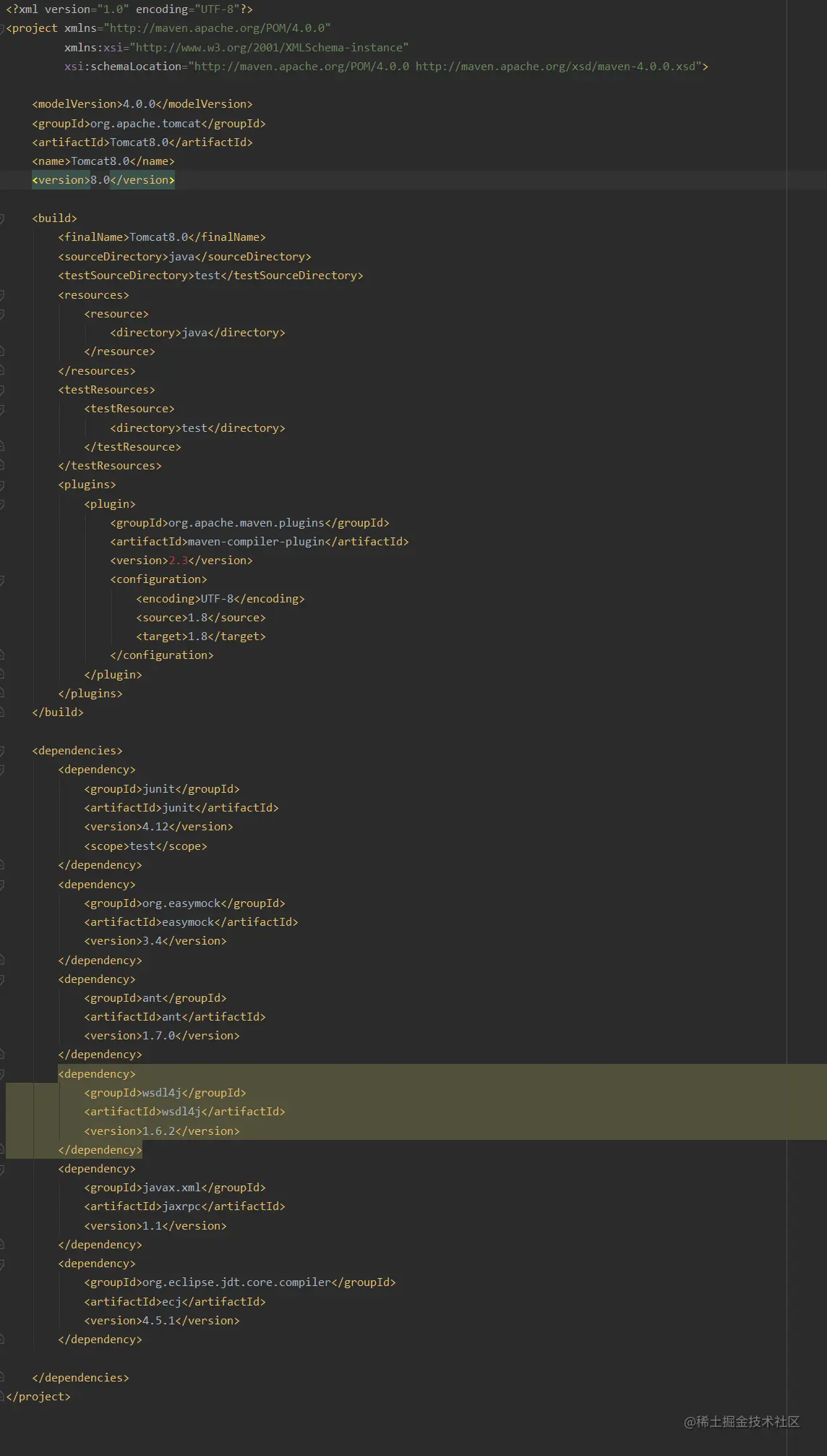Click the xsi:schemaLocation attribute line
827x1456 pixels.
click(x=386, y=67)
